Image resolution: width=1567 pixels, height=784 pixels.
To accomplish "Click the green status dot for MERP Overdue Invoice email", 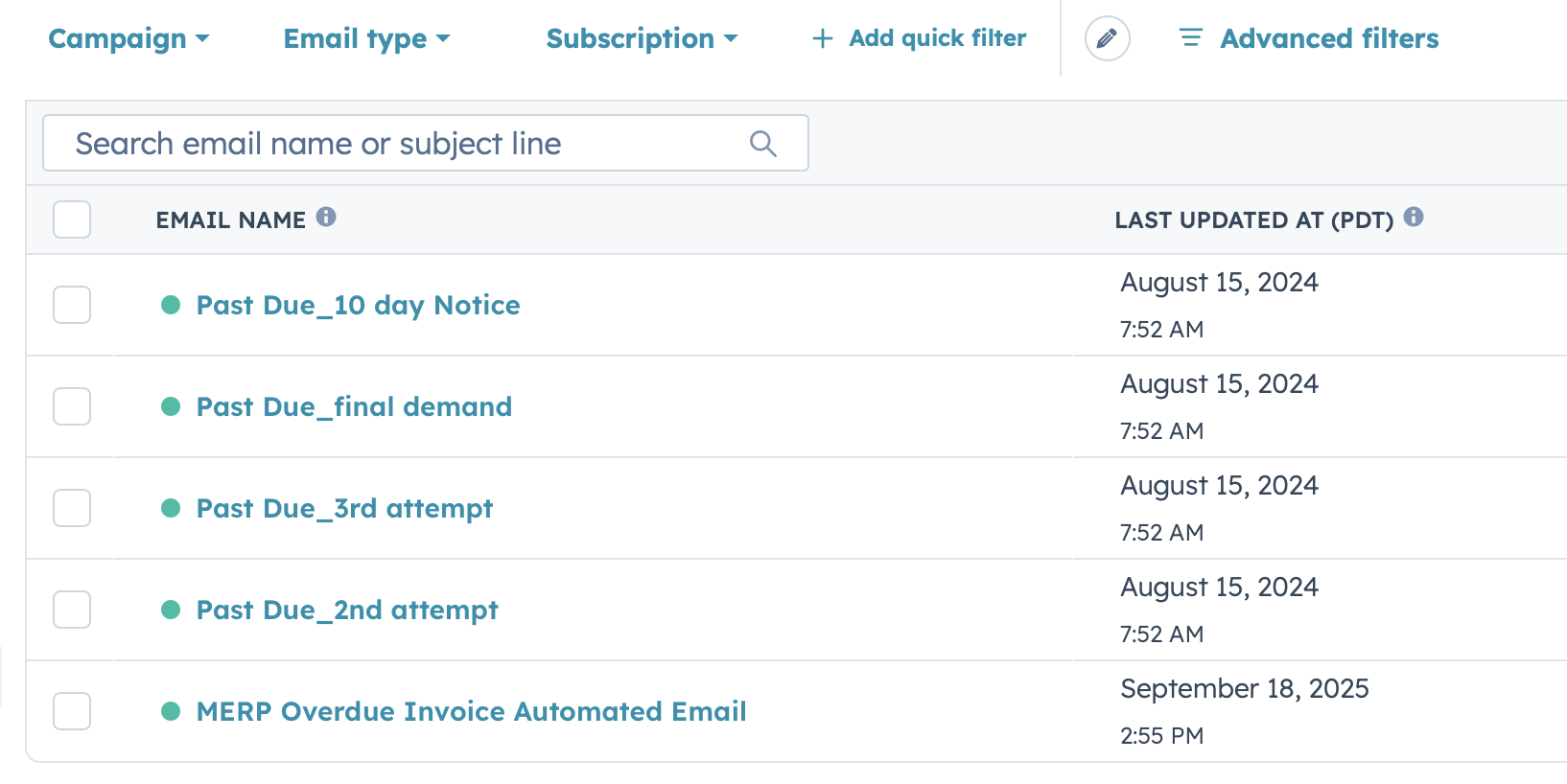I will coord(171,711).
